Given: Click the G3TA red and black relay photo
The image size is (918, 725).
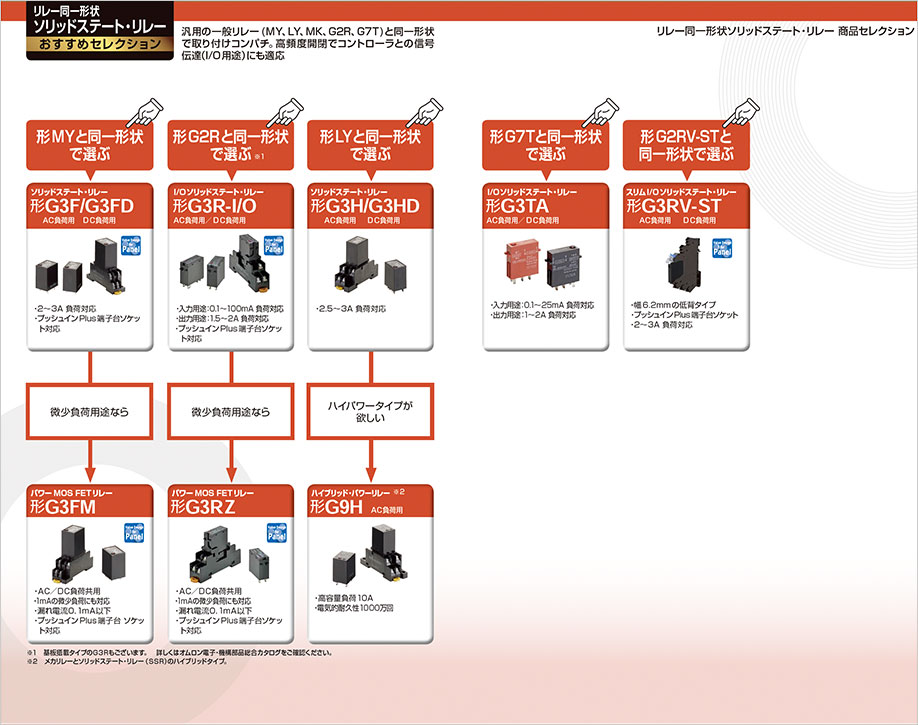Looking at the screenshot, I should click(x=544, y=265).
